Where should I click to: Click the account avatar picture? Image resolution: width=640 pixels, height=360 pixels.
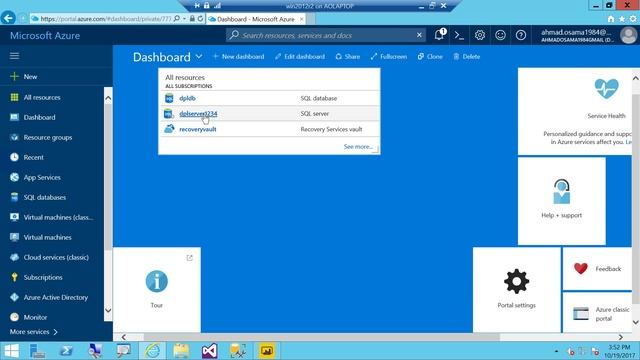point(629,35)
